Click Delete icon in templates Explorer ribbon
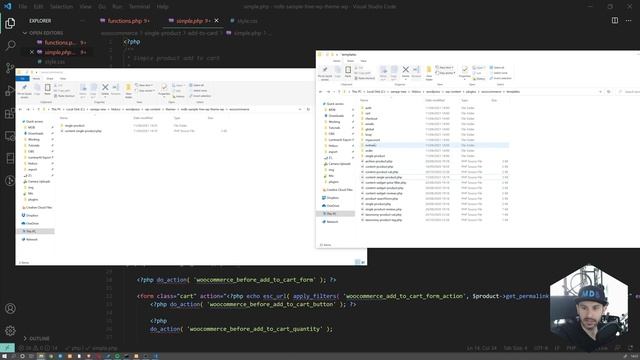 (405, 71)
